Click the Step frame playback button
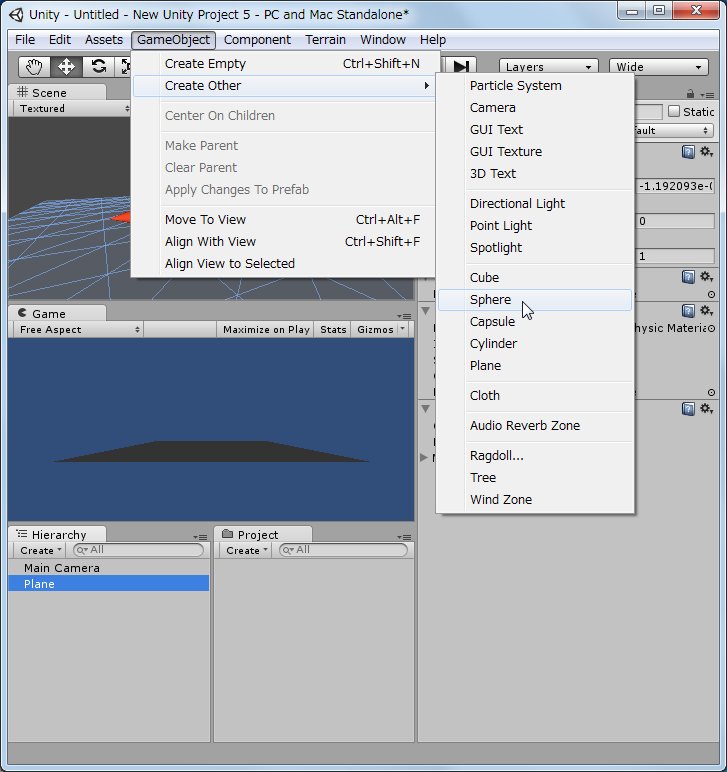 (460, 66)
